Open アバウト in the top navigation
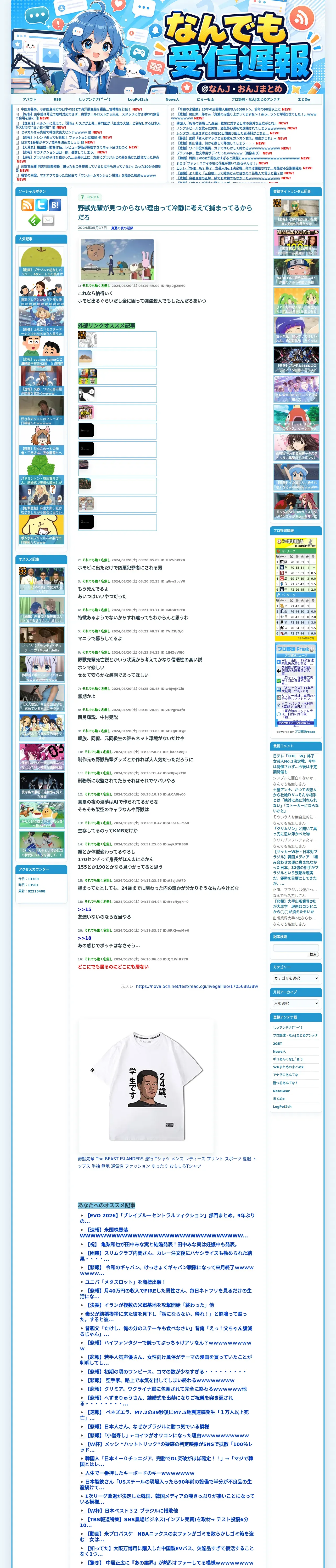Viewport: 336px width, 1568px height. [29, 99]
